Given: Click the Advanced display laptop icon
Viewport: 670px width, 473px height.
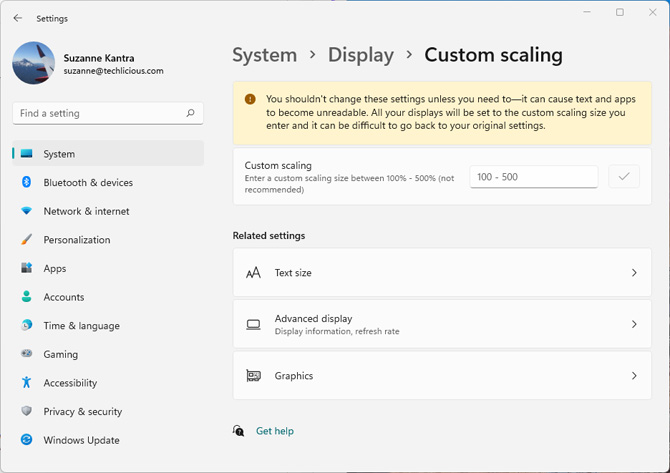Looking at the screenshot, I should [253, 324].
